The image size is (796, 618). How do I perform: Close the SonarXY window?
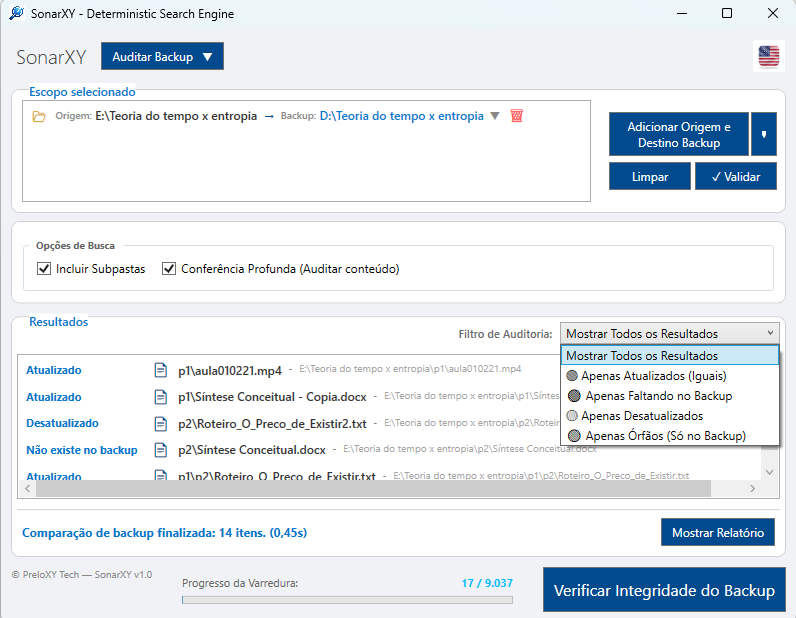click(x=773, y=13)
